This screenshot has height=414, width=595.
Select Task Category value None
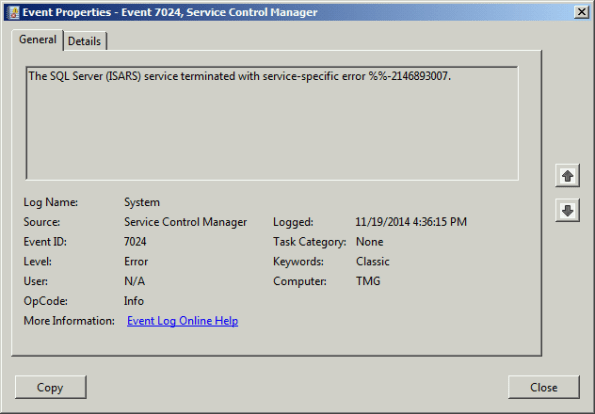pyautogui.click(x=369, y=242)
